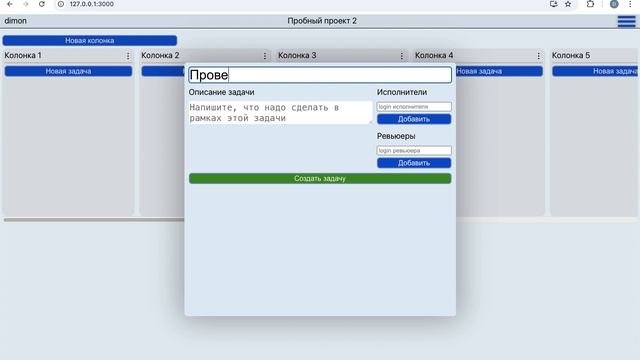640x360 pixels.
Task: Click the horizontal scrollbar under columns
Action: click(94, 220)
